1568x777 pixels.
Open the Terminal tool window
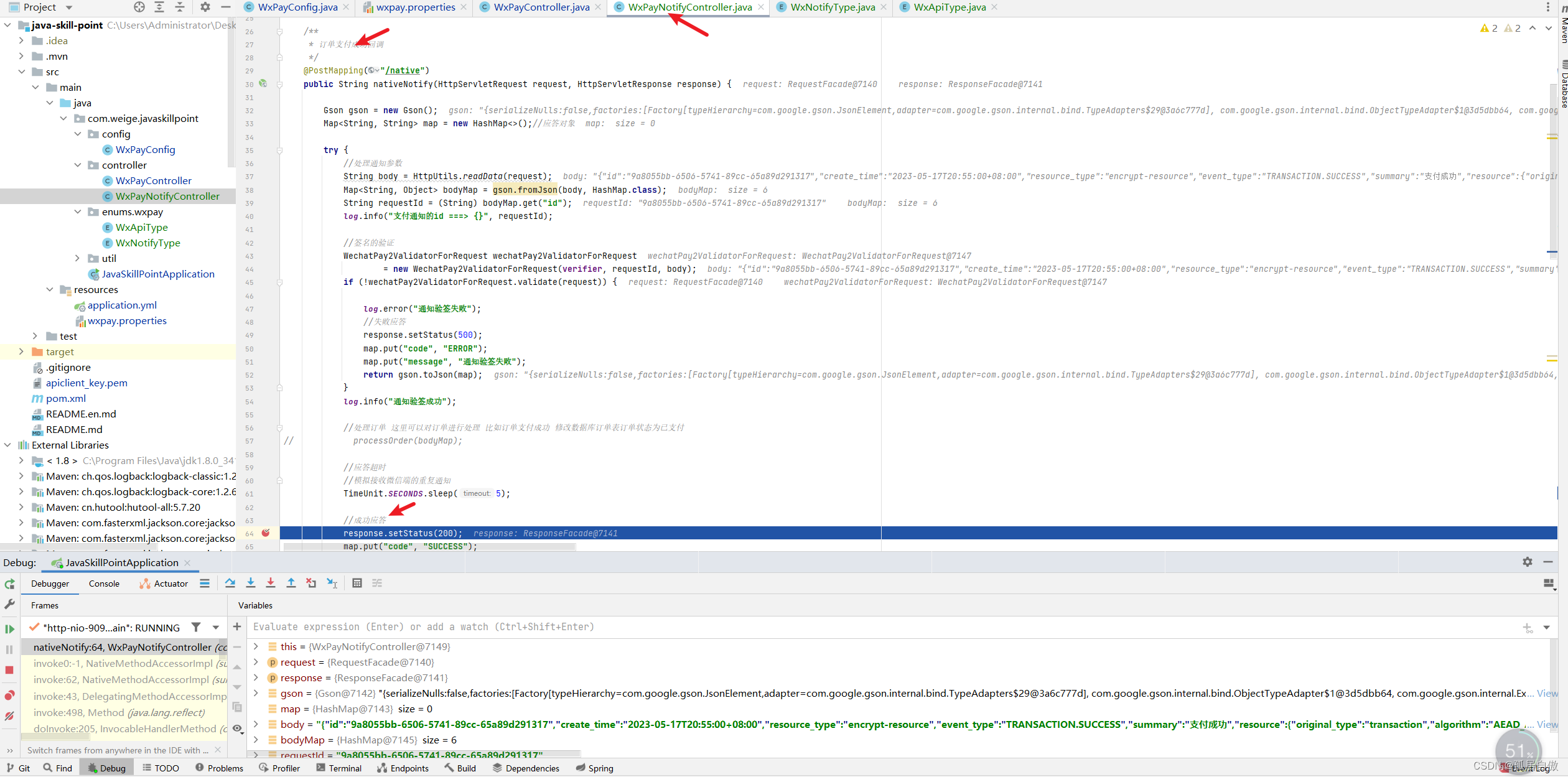pyautogui.click(x=339, y=768)
